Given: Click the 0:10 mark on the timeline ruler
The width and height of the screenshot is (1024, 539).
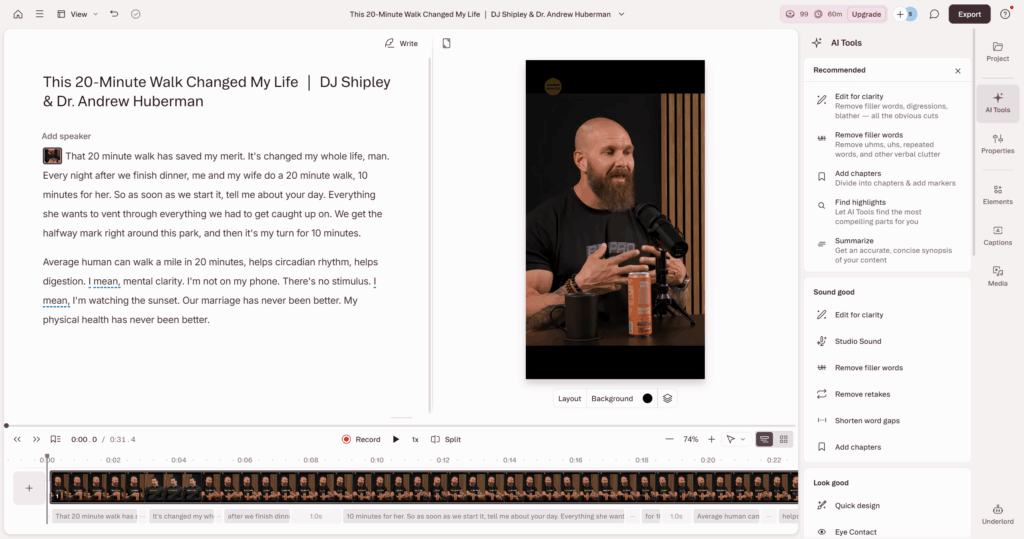Looking at the screenshot, I should pos(377,460).
